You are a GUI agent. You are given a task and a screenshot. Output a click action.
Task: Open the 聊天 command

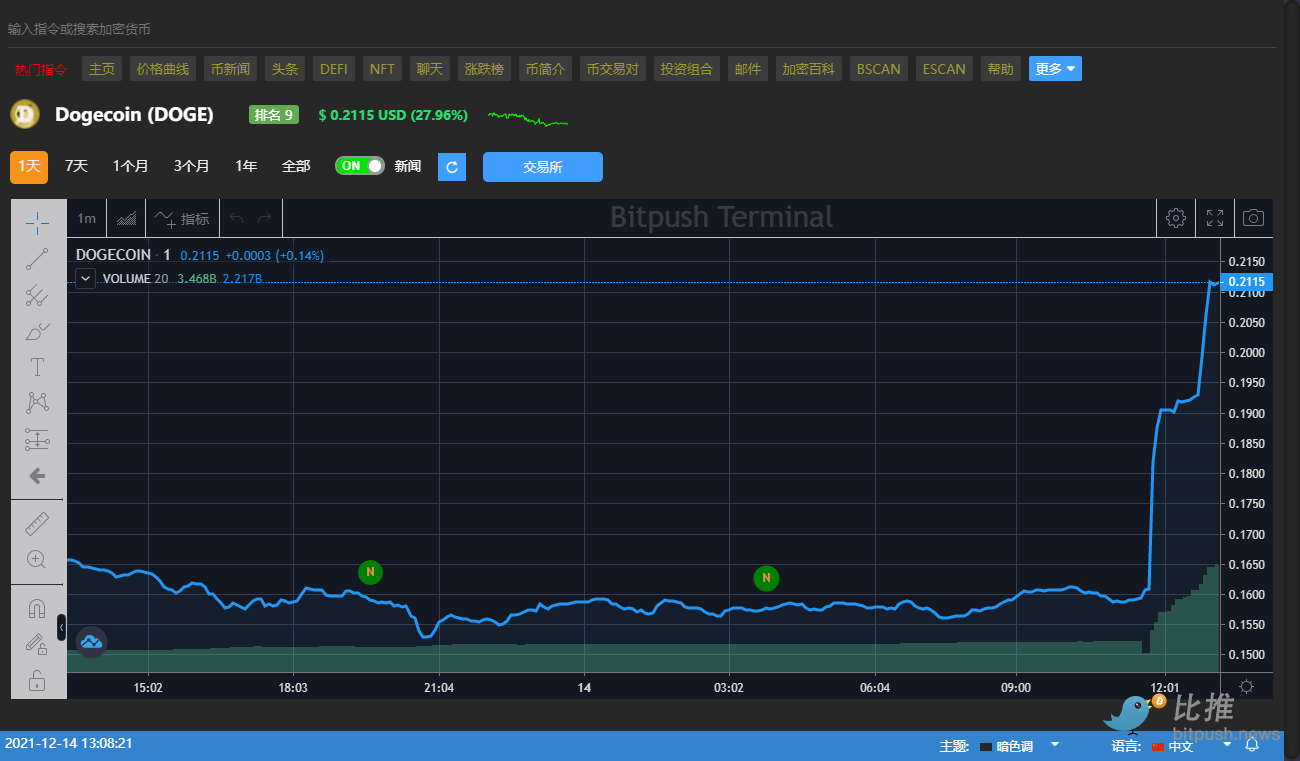(x=430, y=69)
